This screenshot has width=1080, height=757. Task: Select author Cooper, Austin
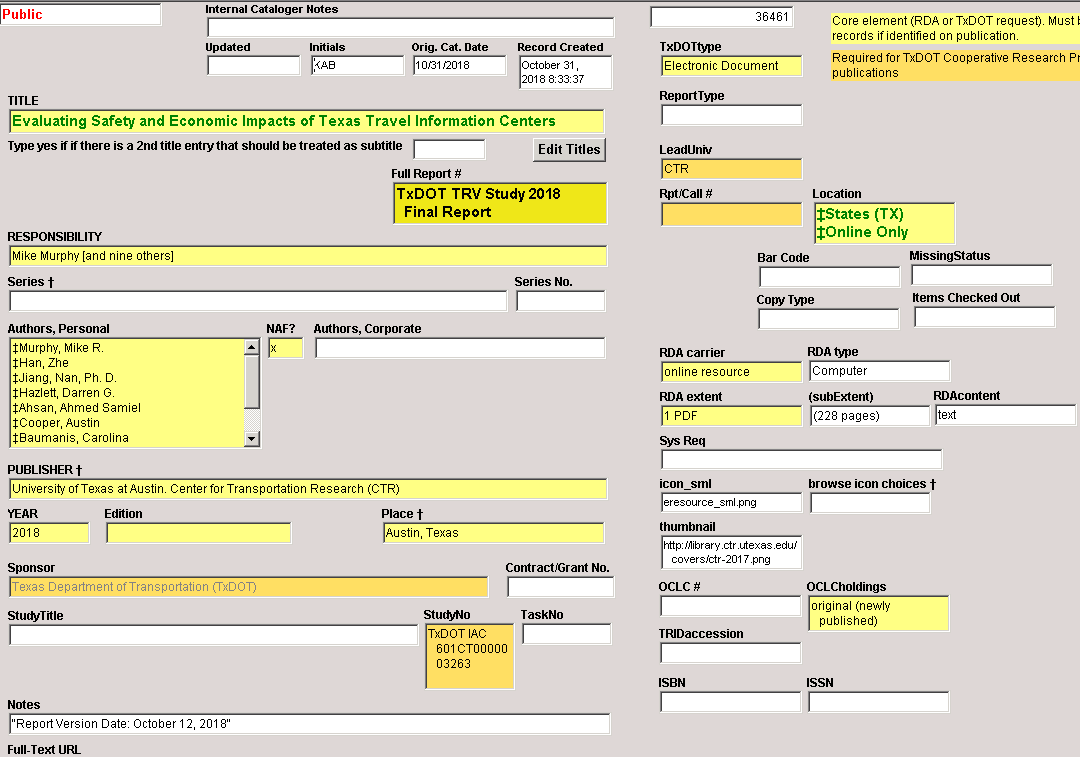click(x=56, y=423)
